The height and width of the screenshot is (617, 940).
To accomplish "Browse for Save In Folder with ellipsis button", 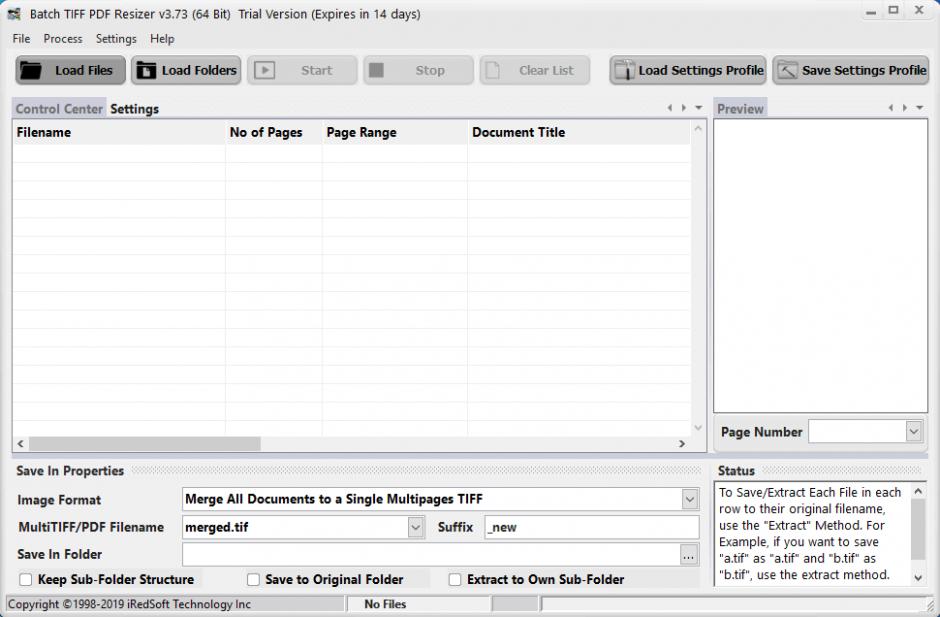I will 689,555.
